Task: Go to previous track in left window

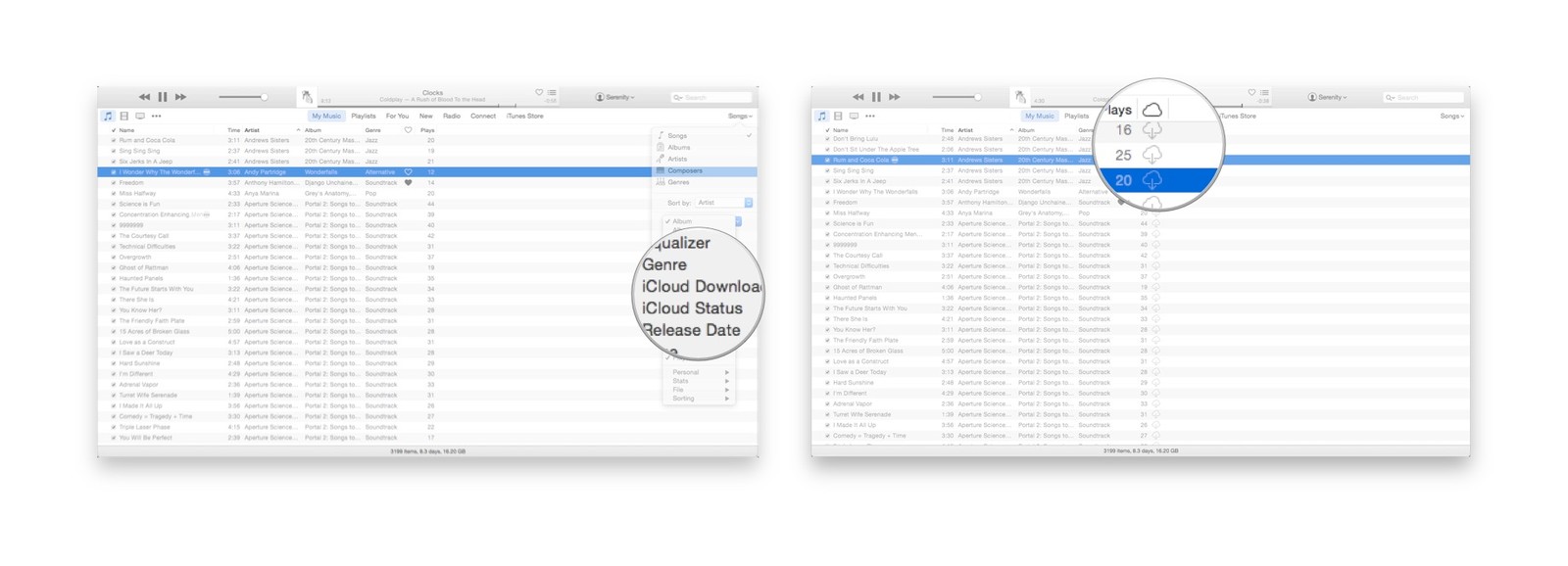Action: [145, 97]
